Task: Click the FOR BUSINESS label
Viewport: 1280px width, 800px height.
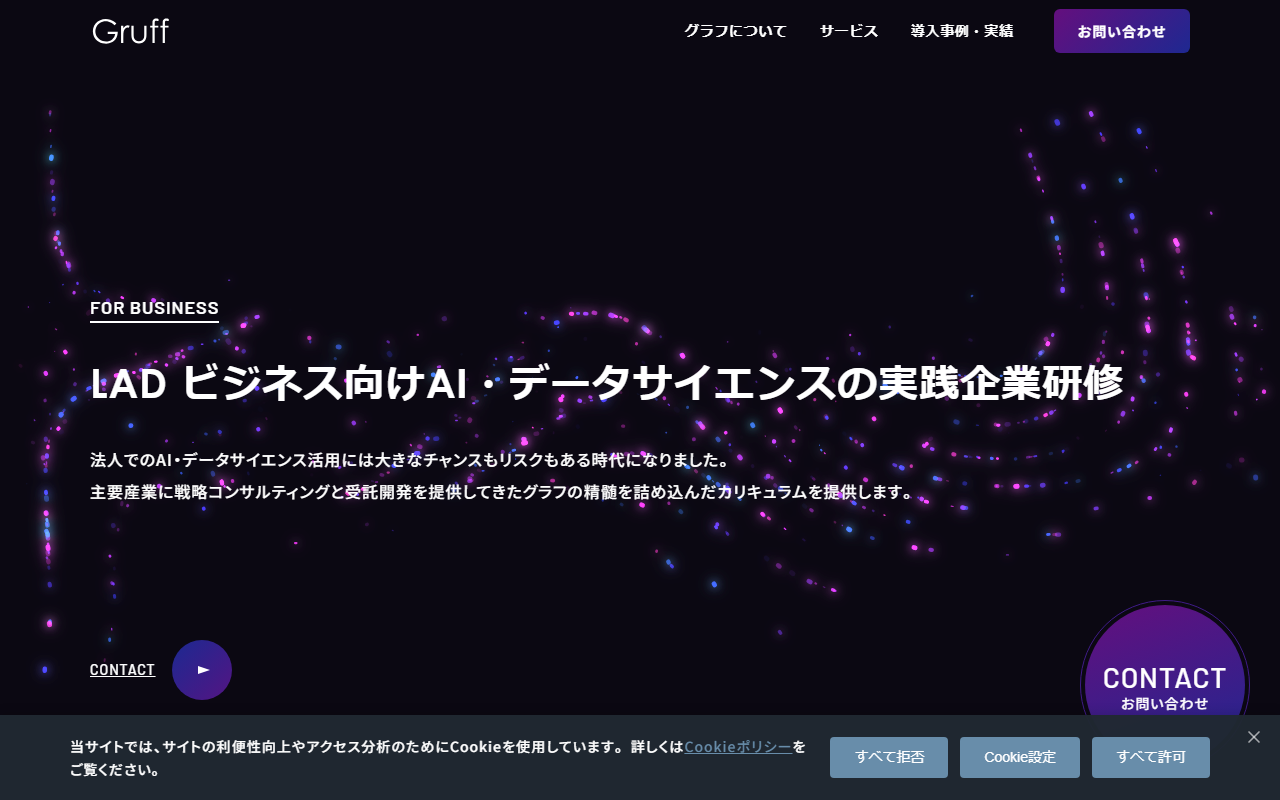Action: coord(154,308)
